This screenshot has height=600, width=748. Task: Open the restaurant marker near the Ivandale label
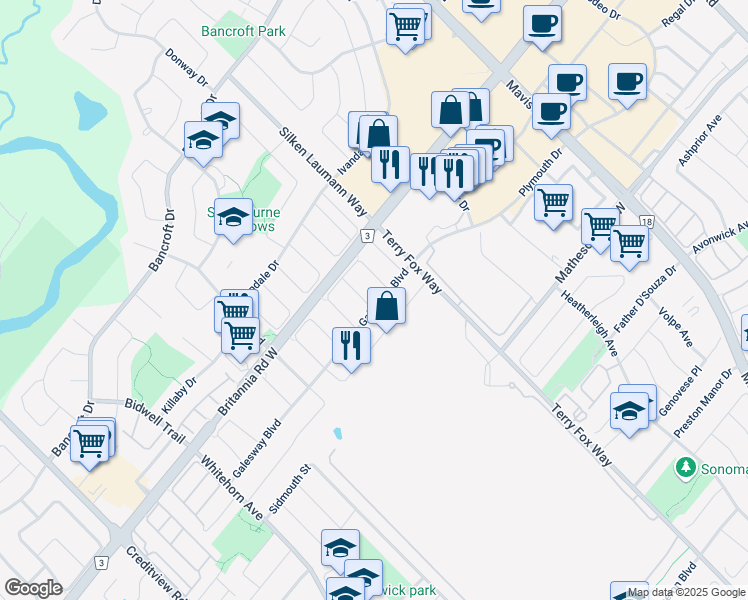(x=390, y=166)
